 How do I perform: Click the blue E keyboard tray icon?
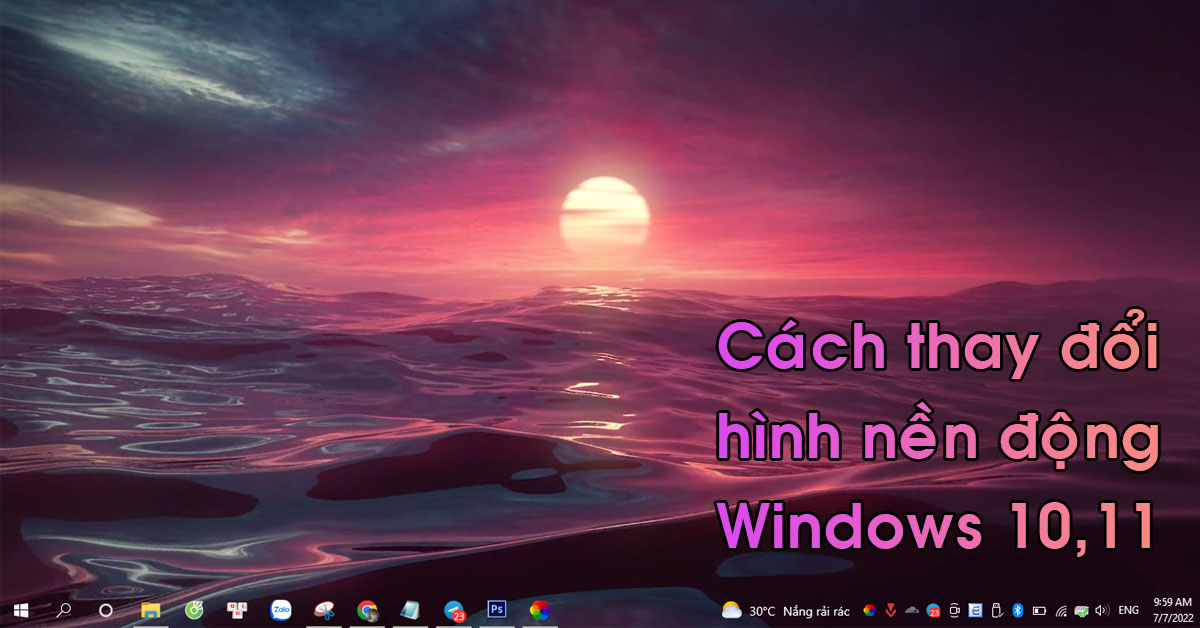point(975,610)
